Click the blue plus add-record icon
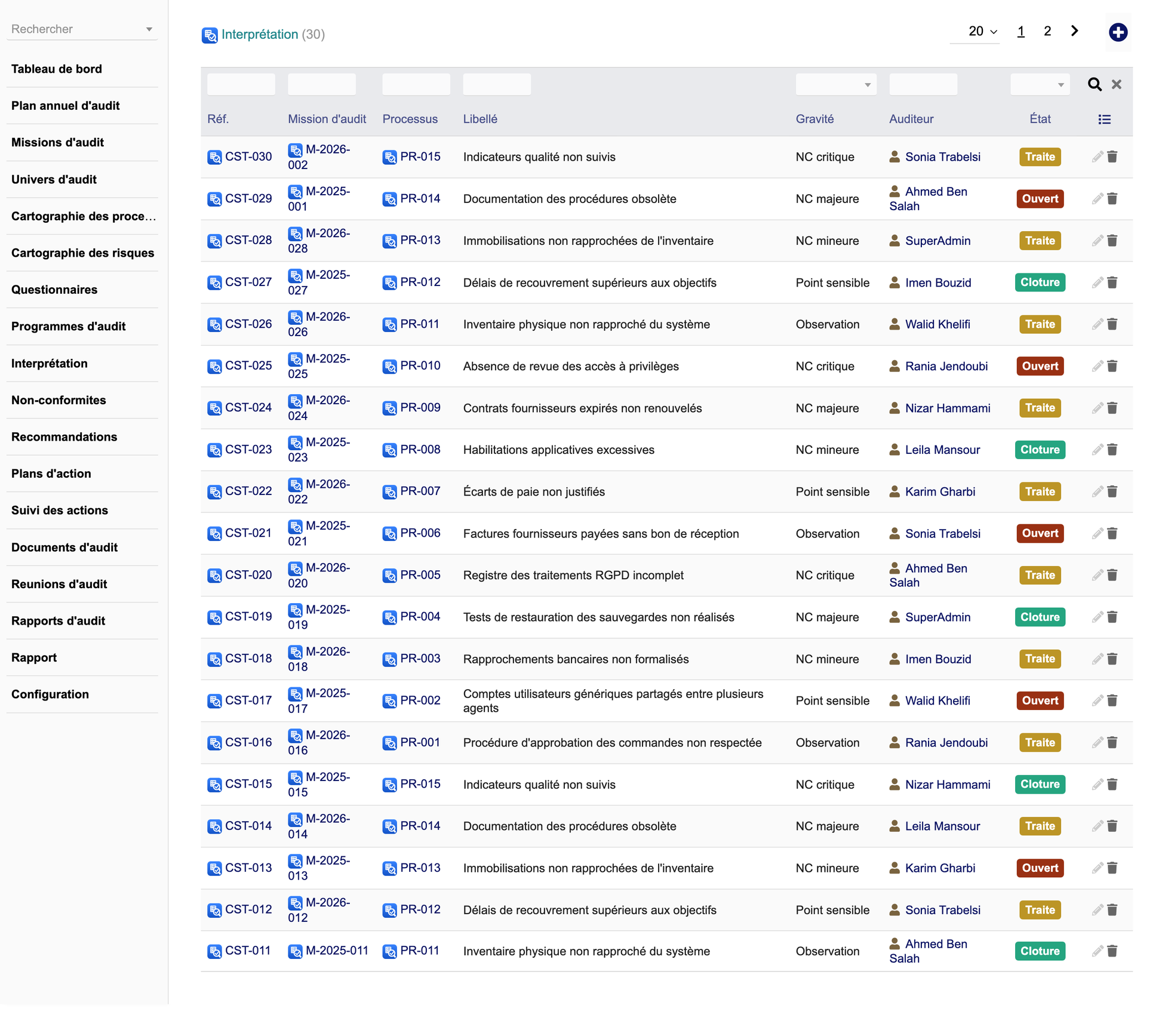Image resolution: width=1162 pixels, height=1036 pixels. pyautogui.click(x=1118, y=32)
